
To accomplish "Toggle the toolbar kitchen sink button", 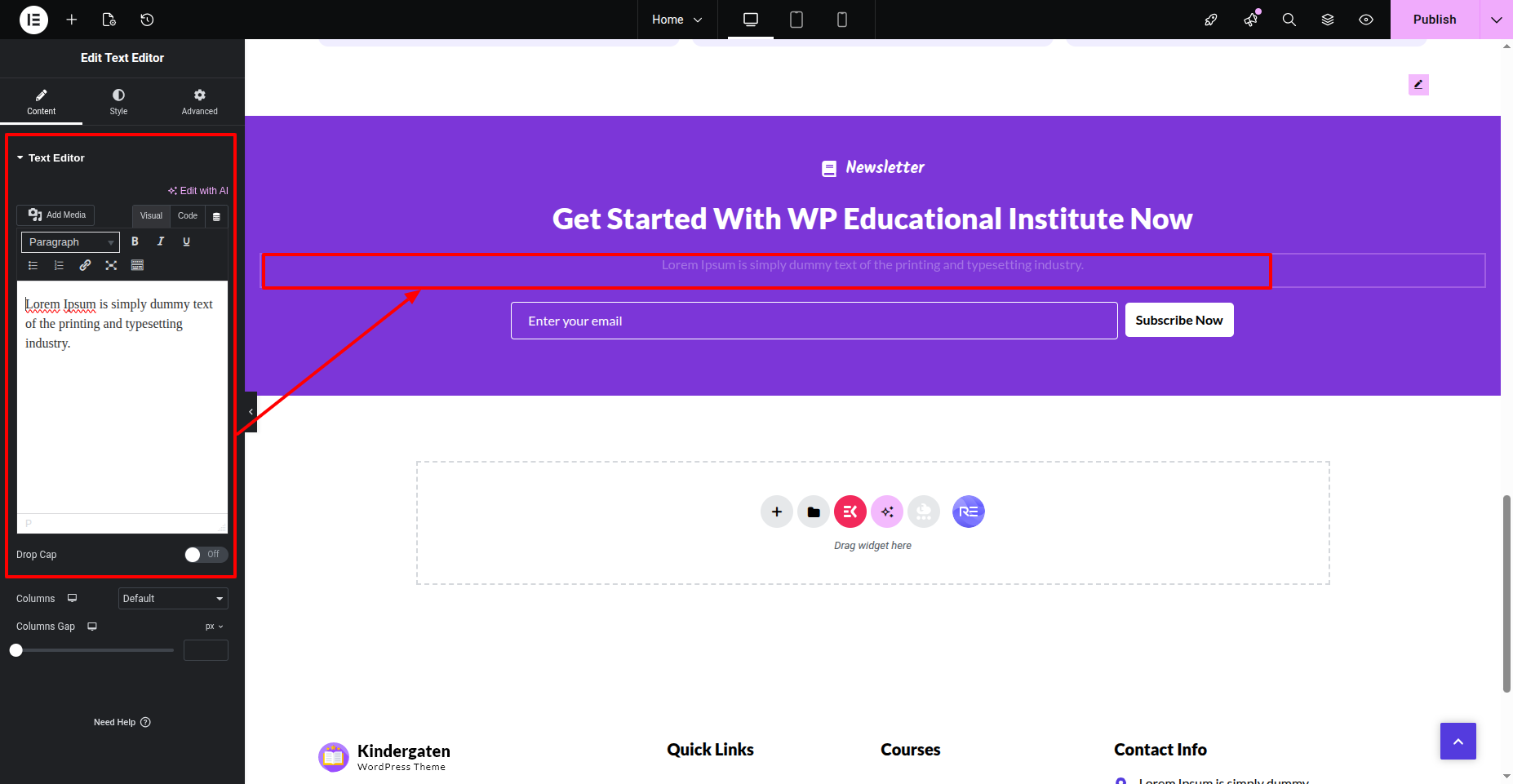I will [137, 265].
